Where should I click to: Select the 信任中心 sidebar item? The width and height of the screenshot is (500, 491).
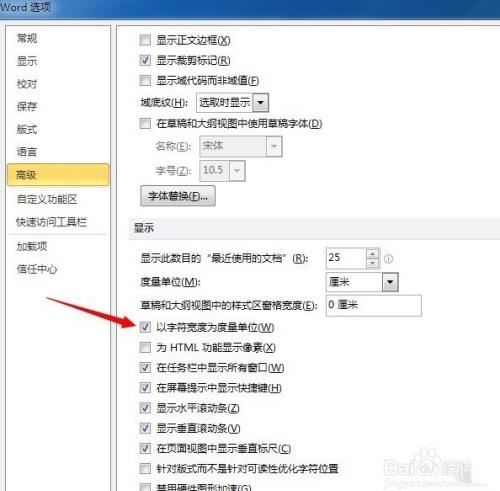(37, 269)
